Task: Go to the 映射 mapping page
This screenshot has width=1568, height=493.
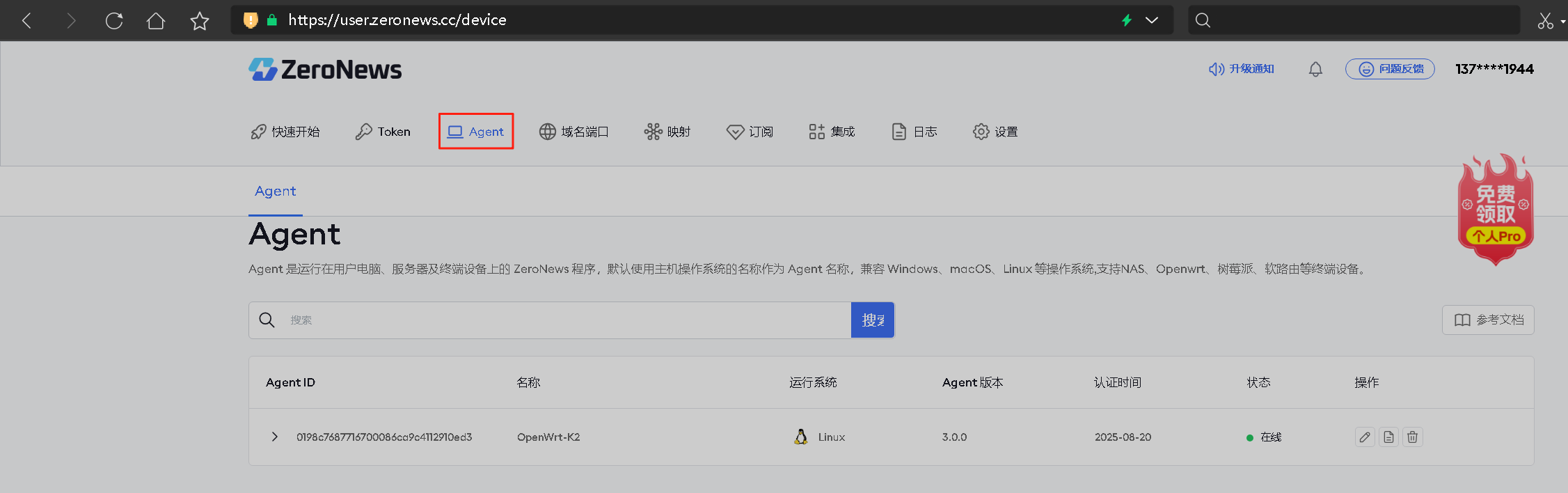Action: [x=667, y=132]
